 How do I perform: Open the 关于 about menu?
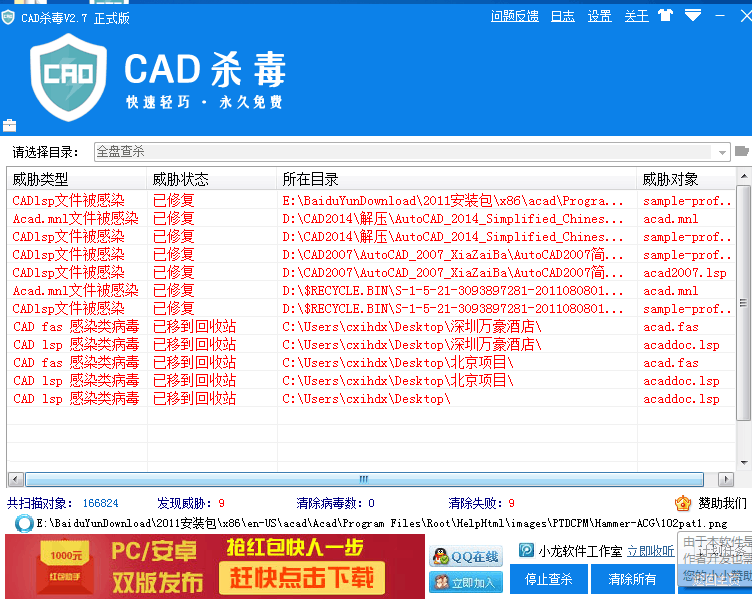(x=636, y=16)
